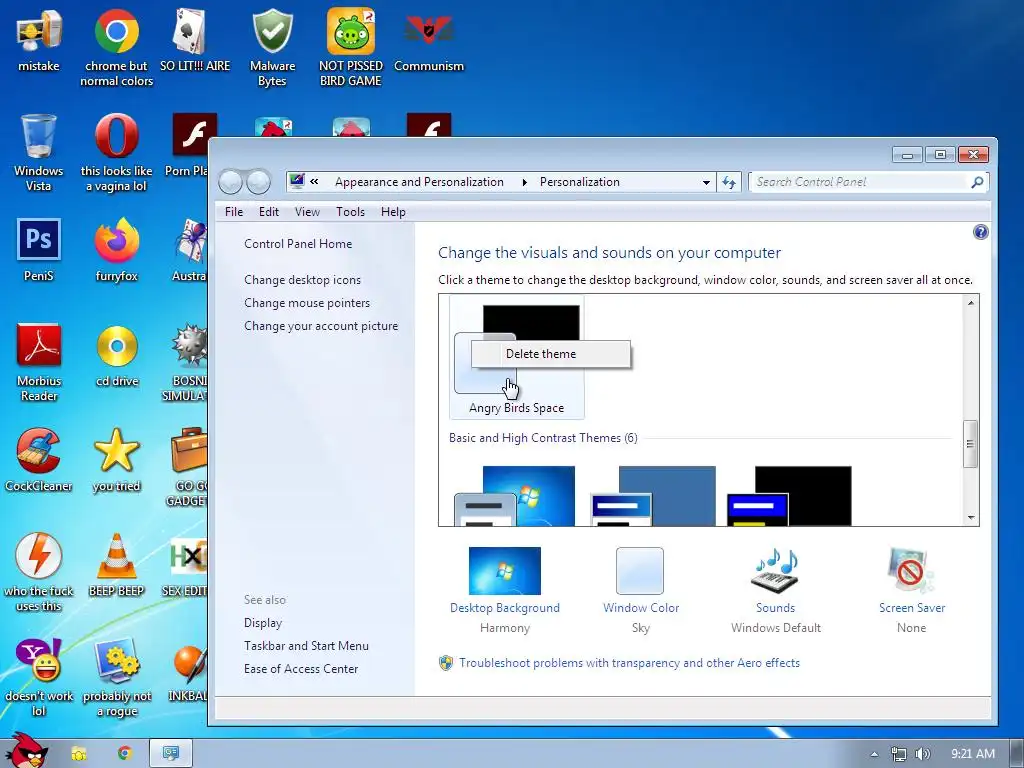Click the Forward navigation button
Image resolution: width=1024 pixels, height=768 pixels.
tap(258, 182)
